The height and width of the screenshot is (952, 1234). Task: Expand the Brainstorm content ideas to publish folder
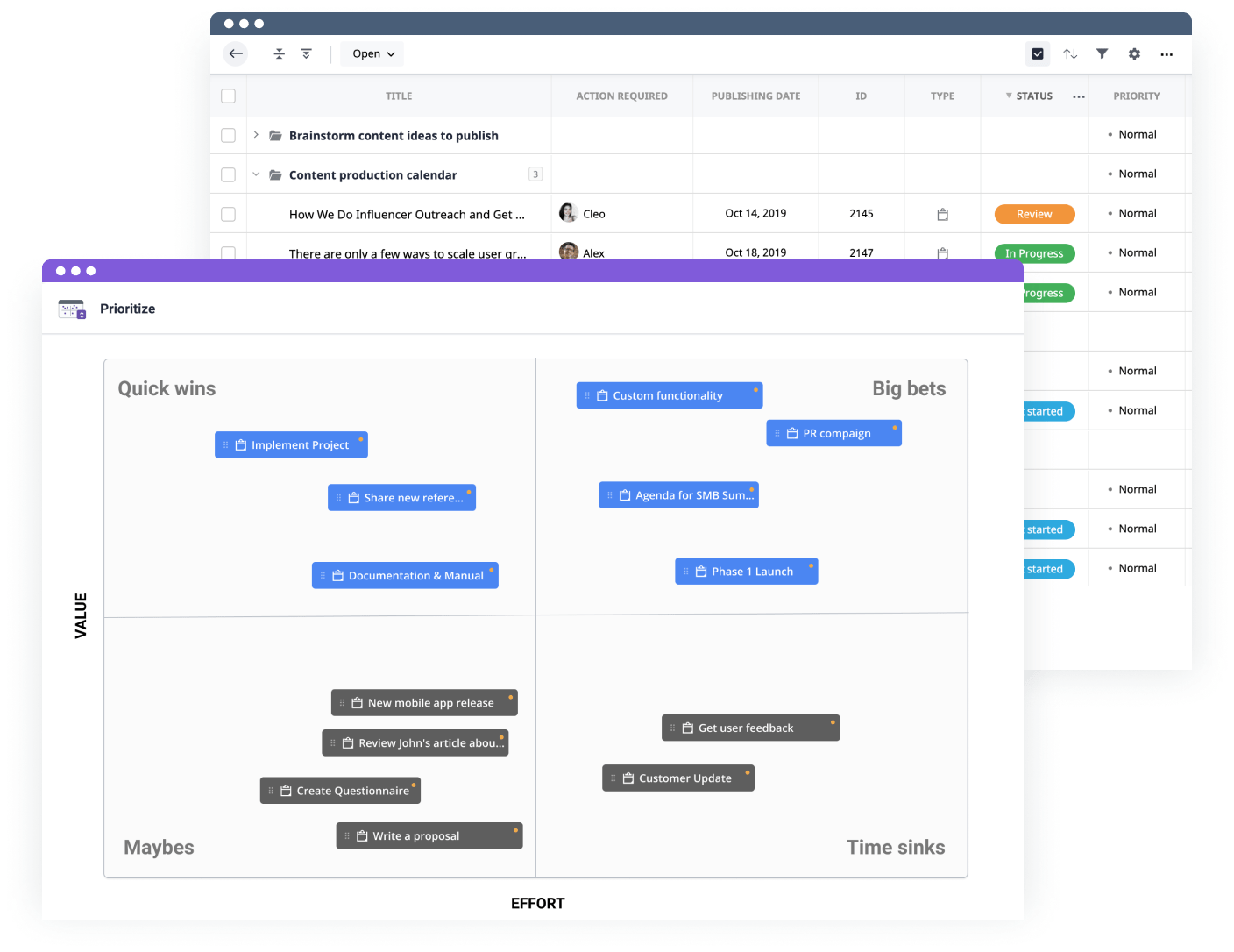point(255,135)
